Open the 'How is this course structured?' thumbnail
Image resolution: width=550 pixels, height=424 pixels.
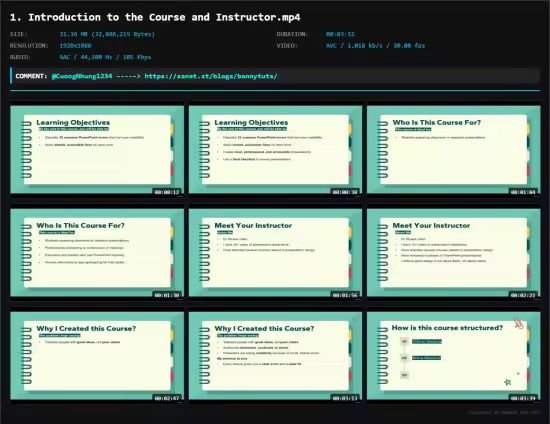point(454,356)
